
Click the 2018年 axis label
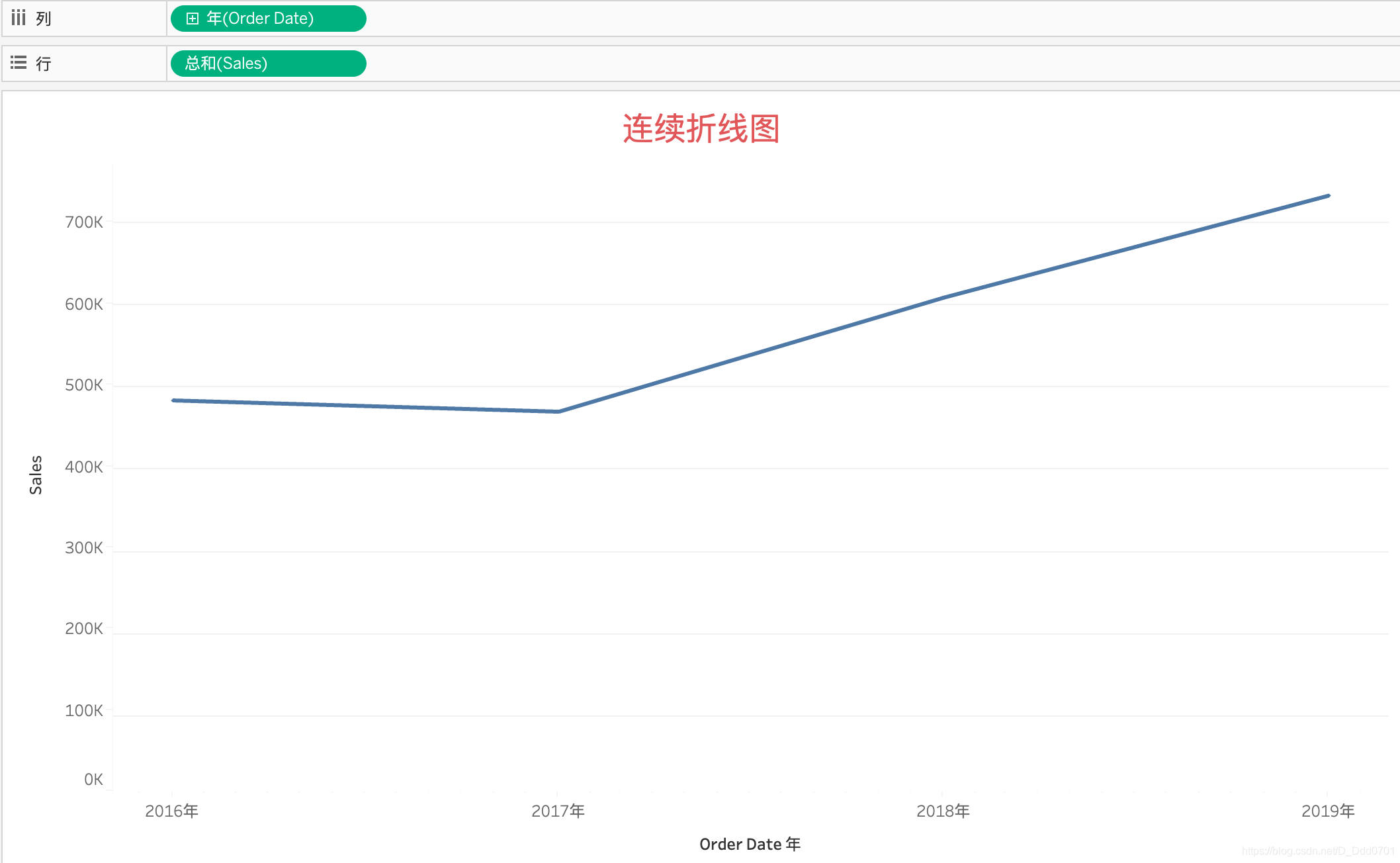pyautogui.click(x=943, y=811)
